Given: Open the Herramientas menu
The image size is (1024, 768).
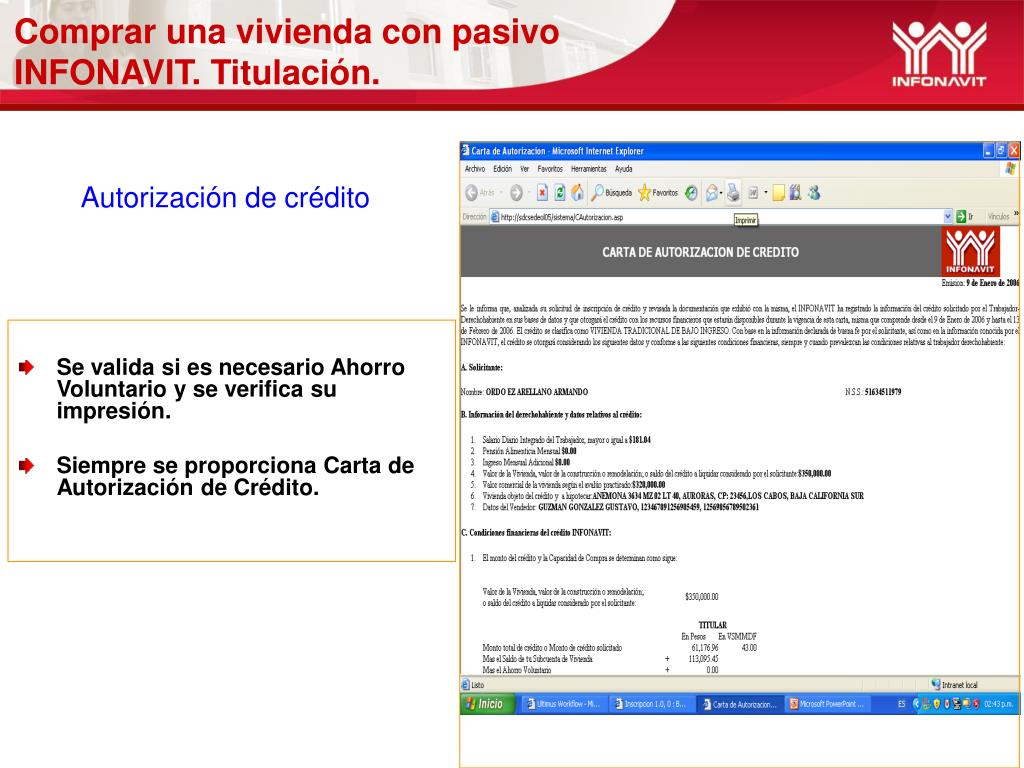Looking at the screenshot, I should pyautogui.click(x=588, y=169).
